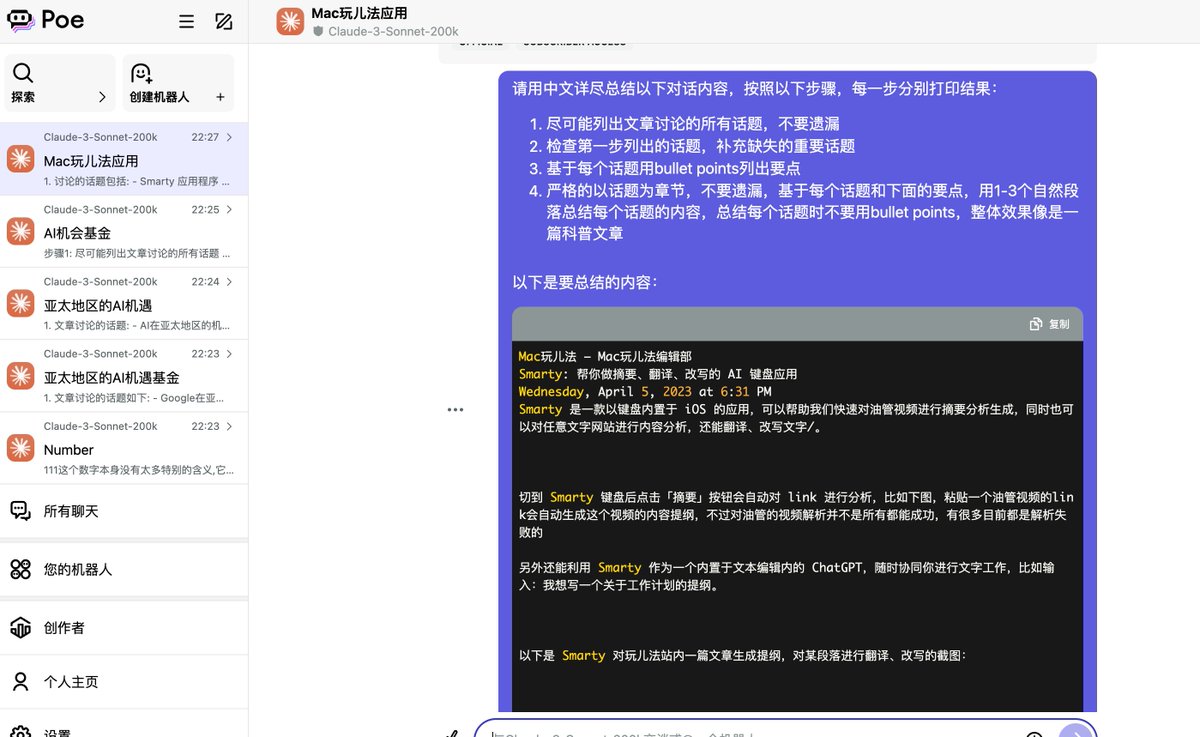This screenshot has height=737, width=1200.
Task: Open the 亚太地区的AI机遇基金 chat
Action: [x=124, y=375]
